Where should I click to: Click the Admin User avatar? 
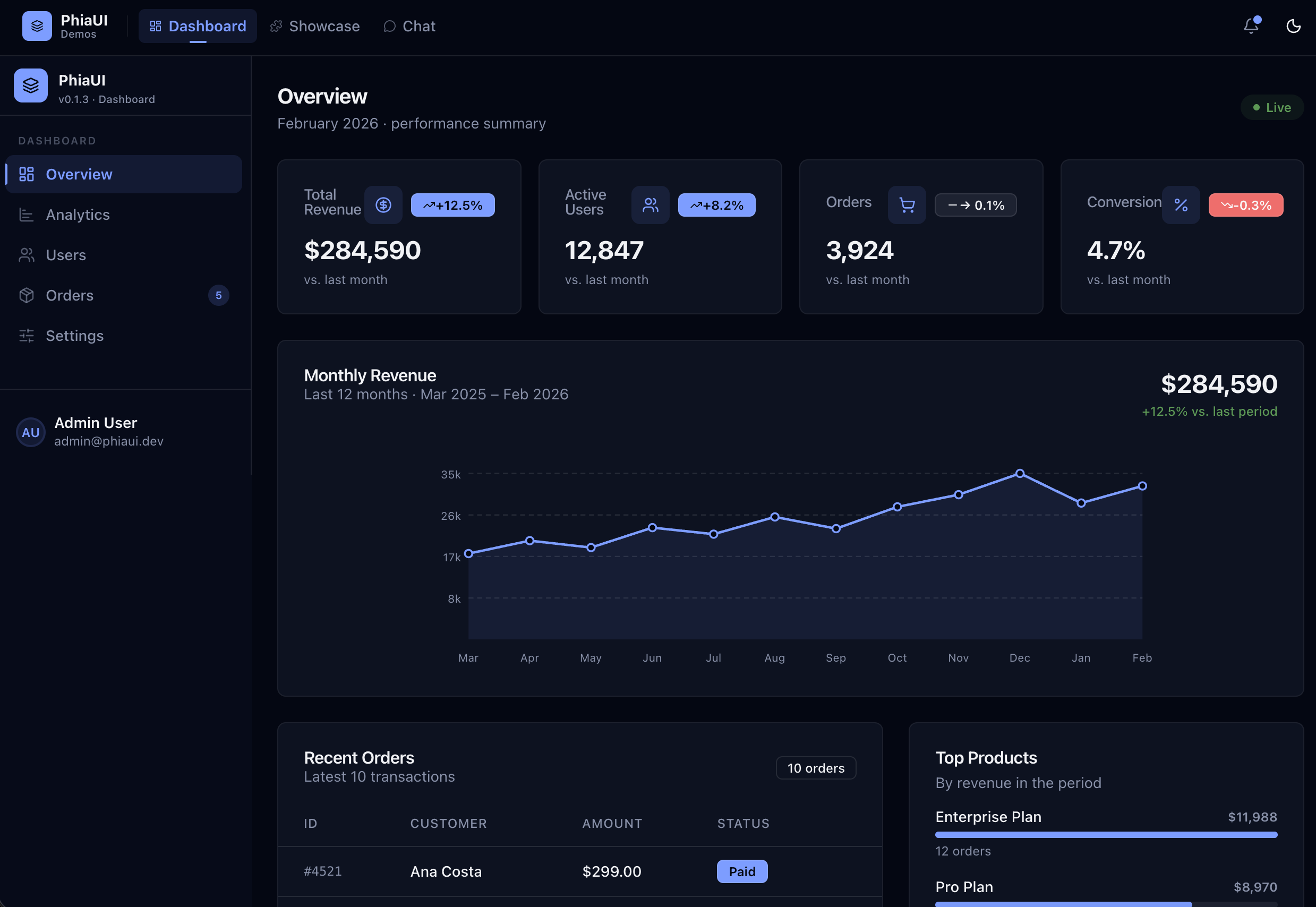click(30, 432)
